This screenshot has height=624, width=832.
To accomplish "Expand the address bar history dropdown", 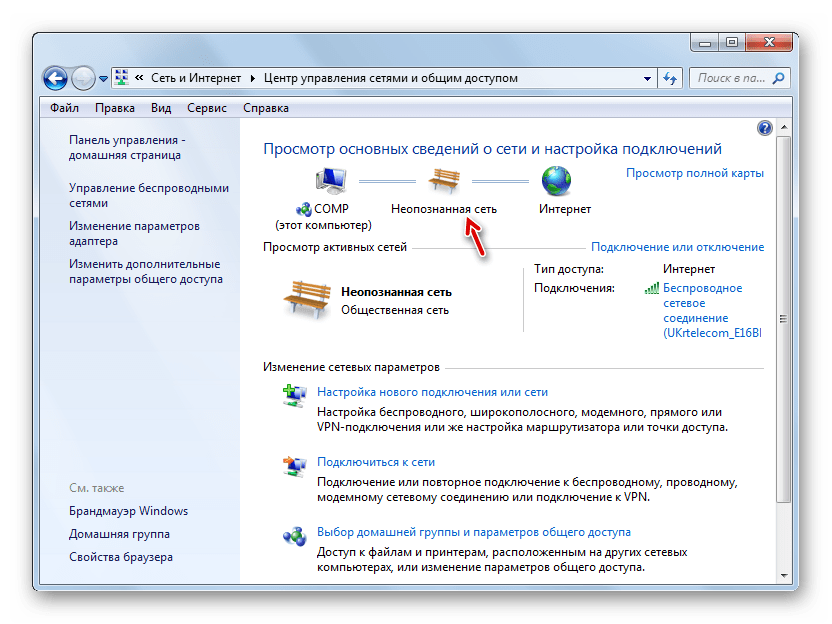I will point(647,79).
